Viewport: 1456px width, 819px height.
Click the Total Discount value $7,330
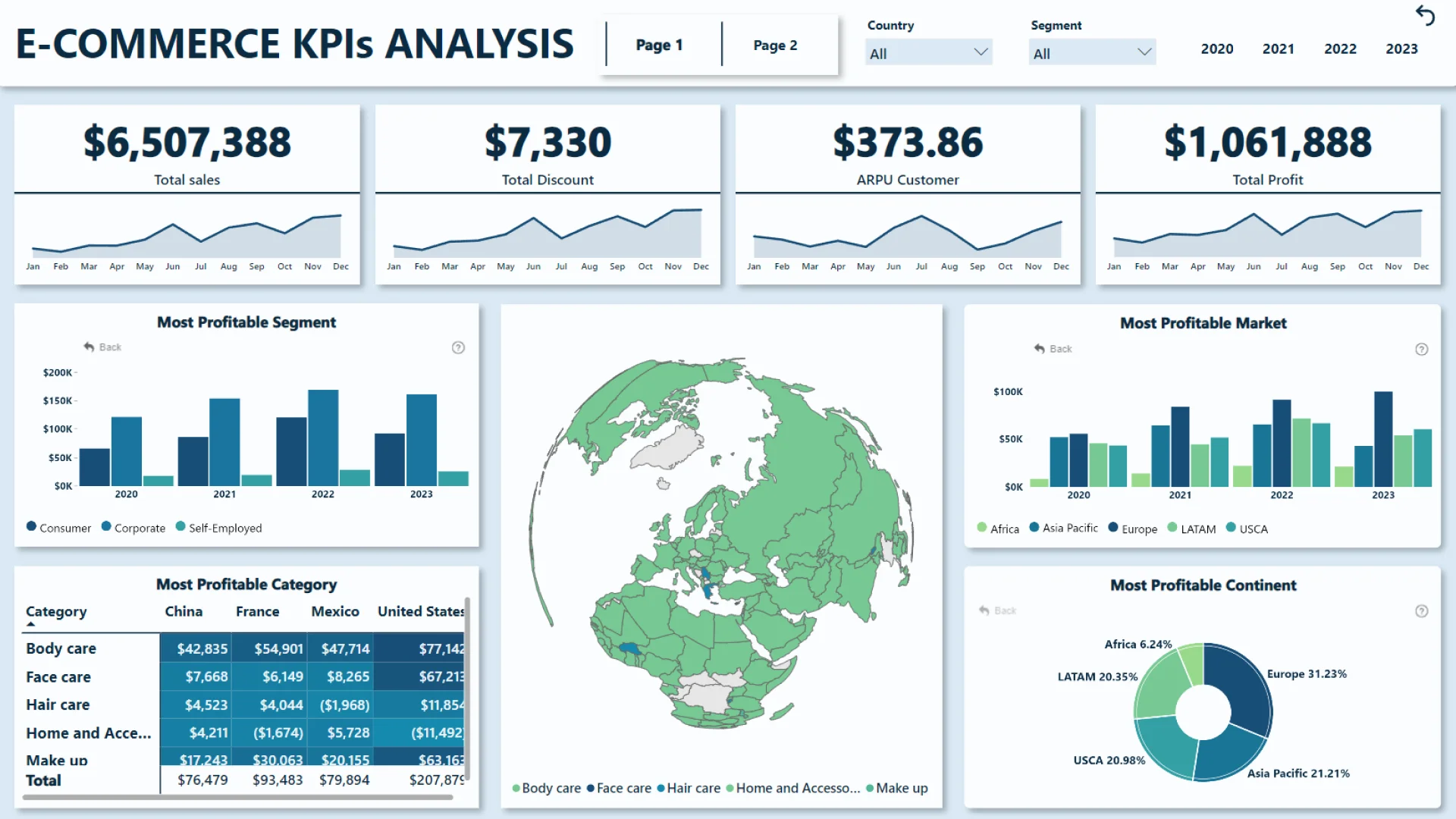point(548,142)
